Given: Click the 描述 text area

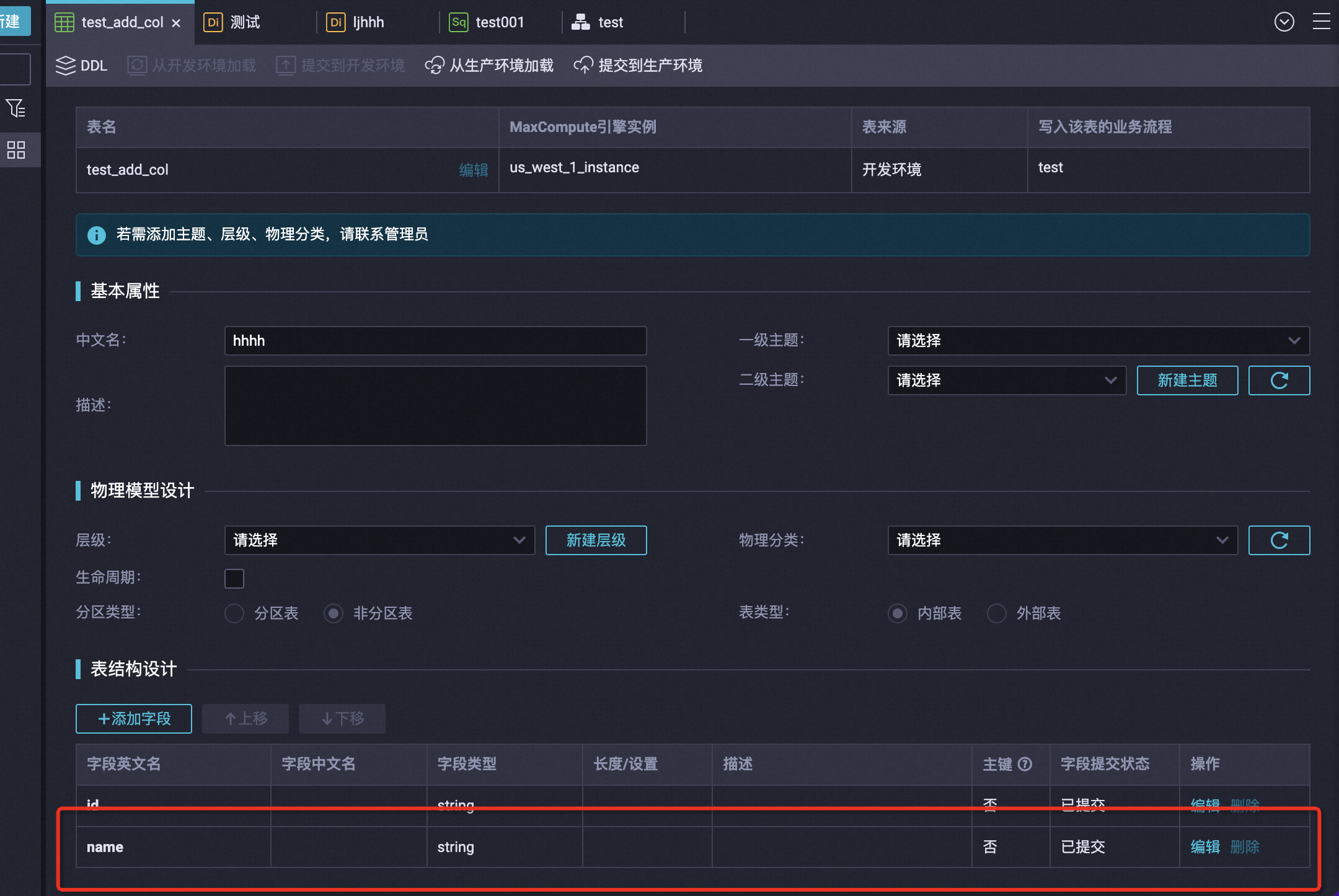Looking at the screenshot, I should point(435,406).
